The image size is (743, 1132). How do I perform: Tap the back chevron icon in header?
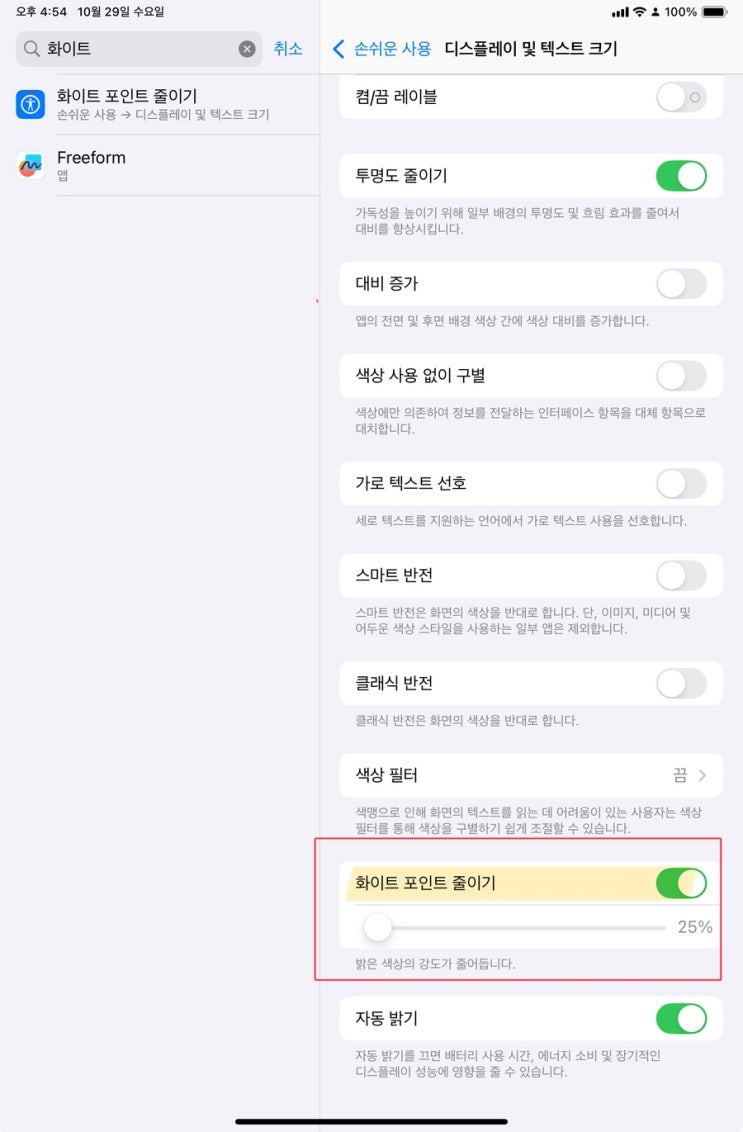tap(338, 48)
